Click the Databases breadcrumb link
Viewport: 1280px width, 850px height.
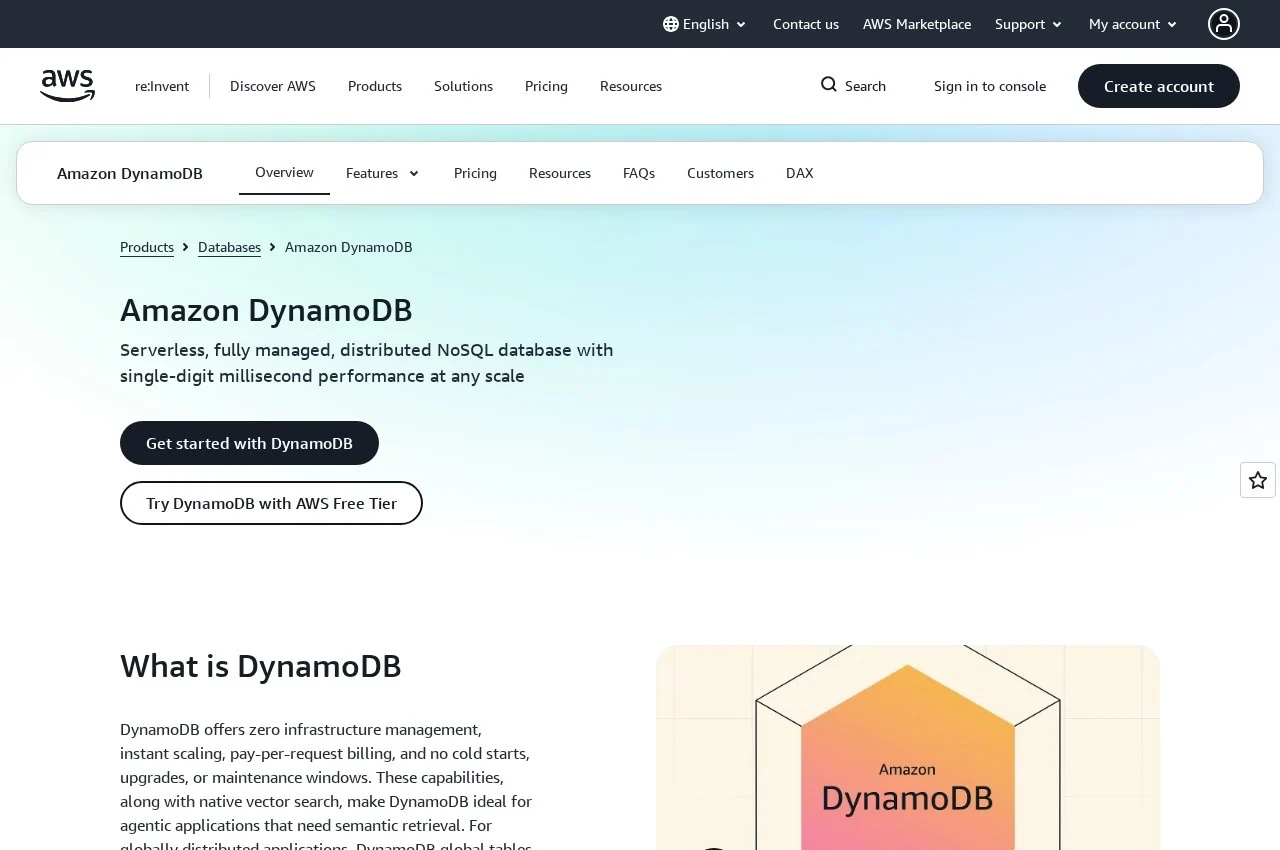pyautogui.click(x=229, y=247)
